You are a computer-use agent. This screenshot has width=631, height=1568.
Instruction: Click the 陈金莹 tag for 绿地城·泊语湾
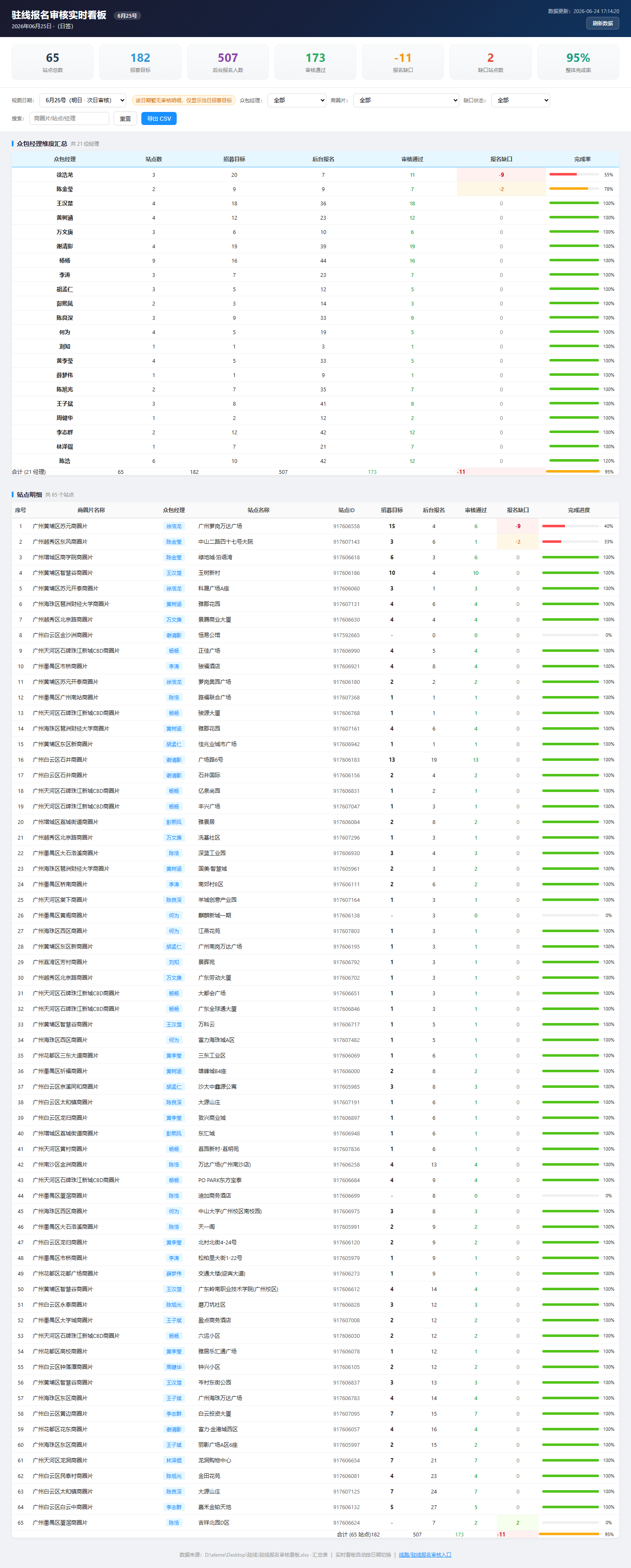tap(173, 558)
